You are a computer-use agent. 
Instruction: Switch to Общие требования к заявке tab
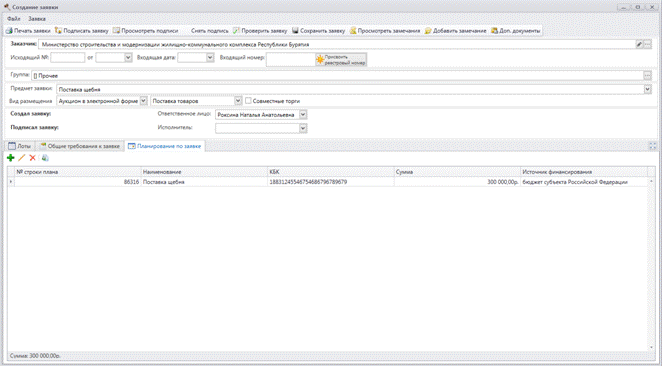(80, 146)
